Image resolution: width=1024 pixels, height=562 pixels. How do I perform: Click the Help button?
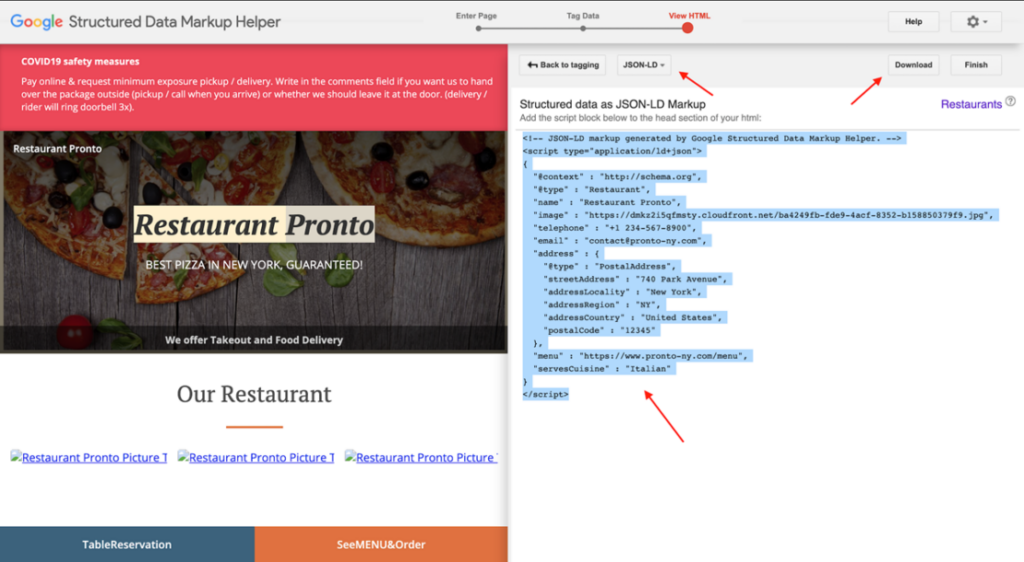tap(913, 22)
